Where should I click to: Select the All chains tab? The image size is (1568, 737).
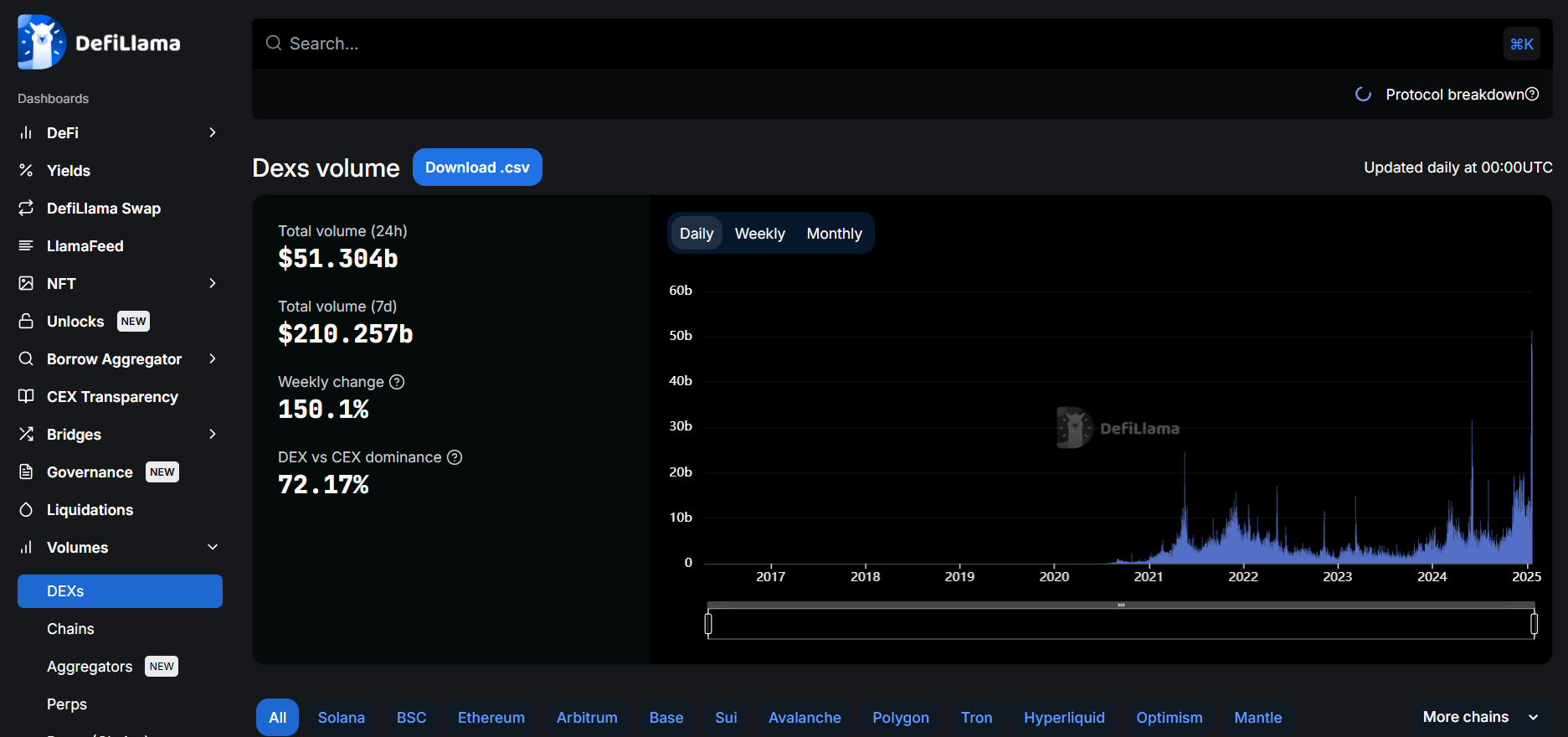[x=278, y=718]
